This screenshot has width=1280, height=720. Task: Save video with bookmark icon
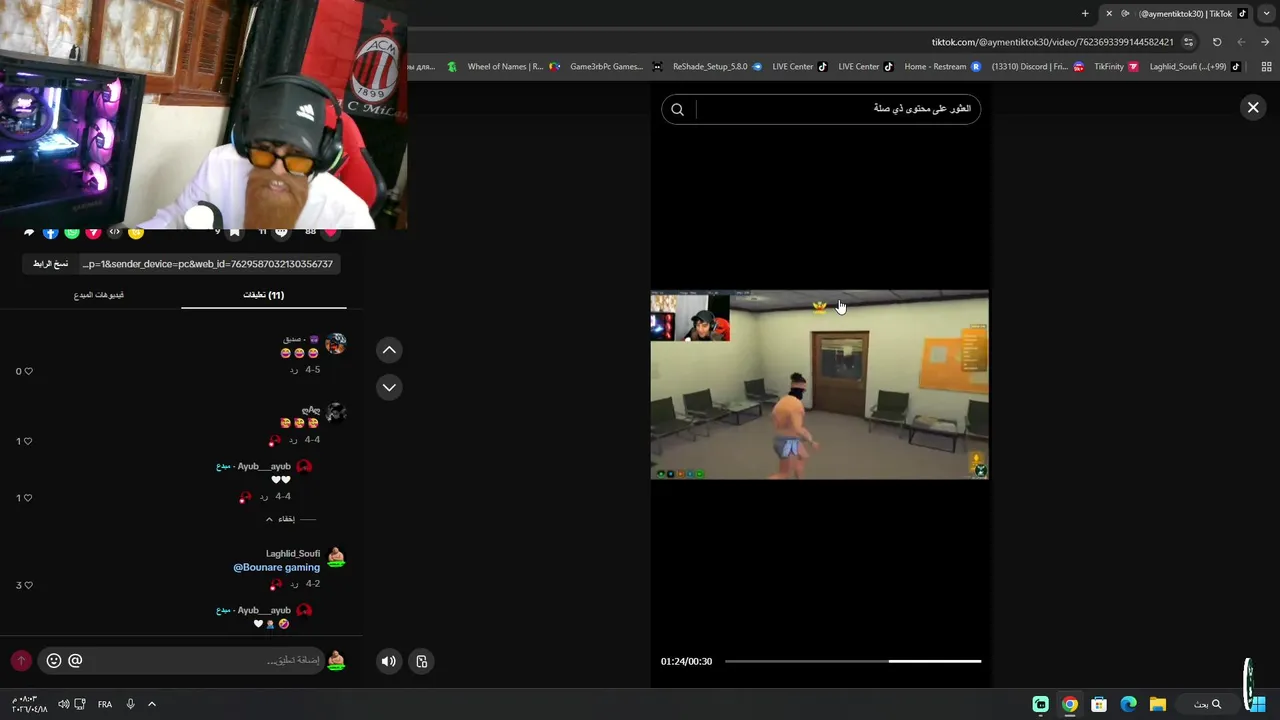click(x=235, y=232)
